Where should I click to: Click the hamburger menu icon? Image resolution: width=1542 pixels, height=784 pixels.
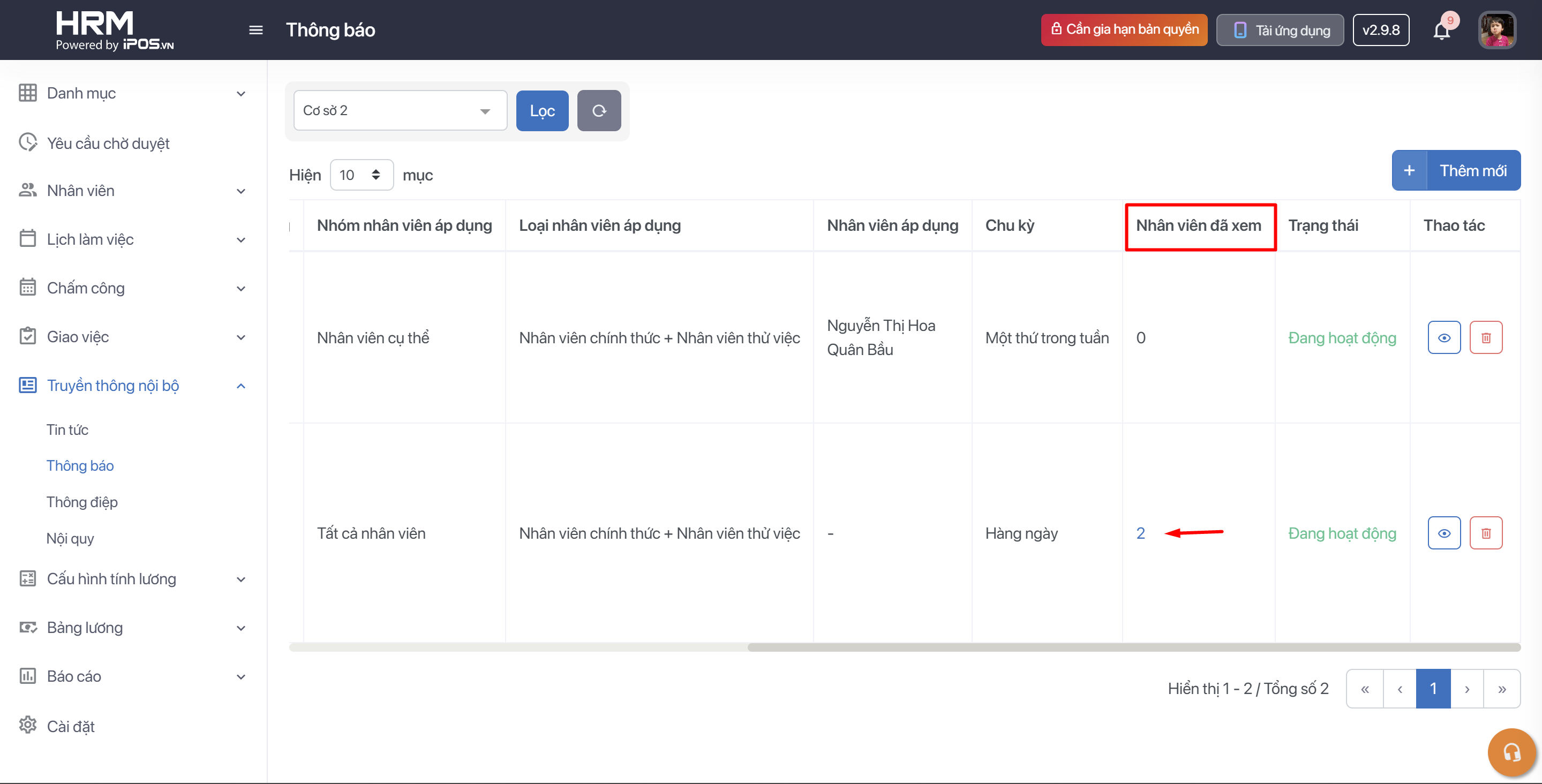pyautogui.click(x=255, y=30)
